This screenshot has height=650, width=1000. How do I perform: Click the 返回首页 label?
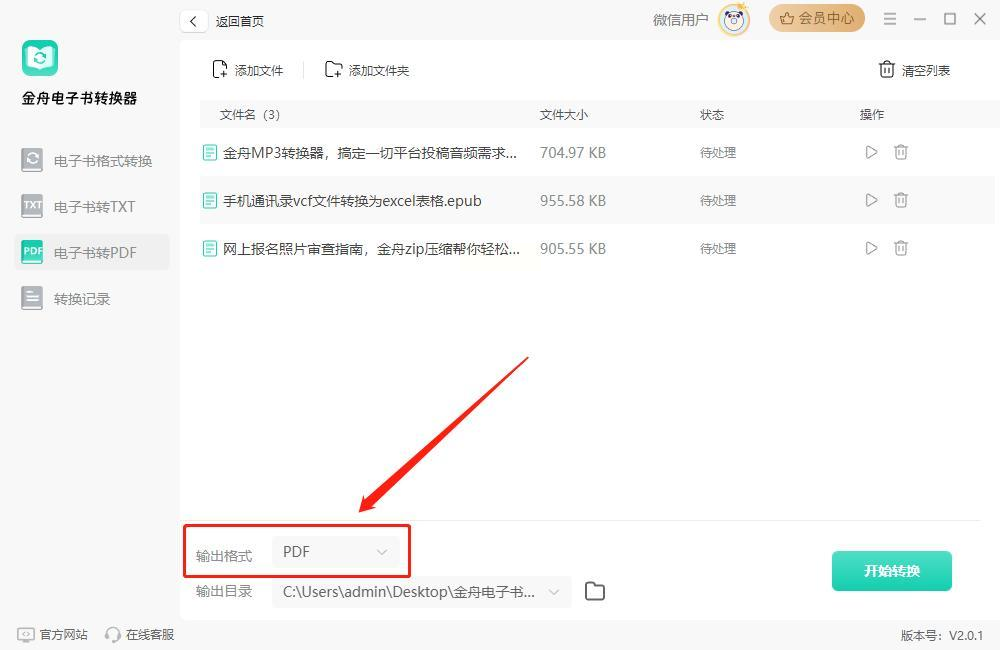tap(240, 21)
